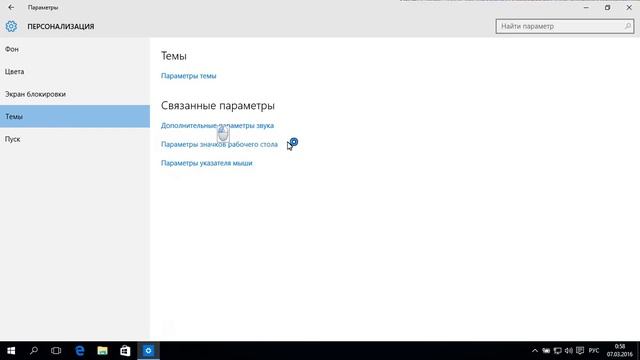Viewport: 640px width, 360px height.
Task: Open the Action Center notification icon
Action: tap(580, 351)
